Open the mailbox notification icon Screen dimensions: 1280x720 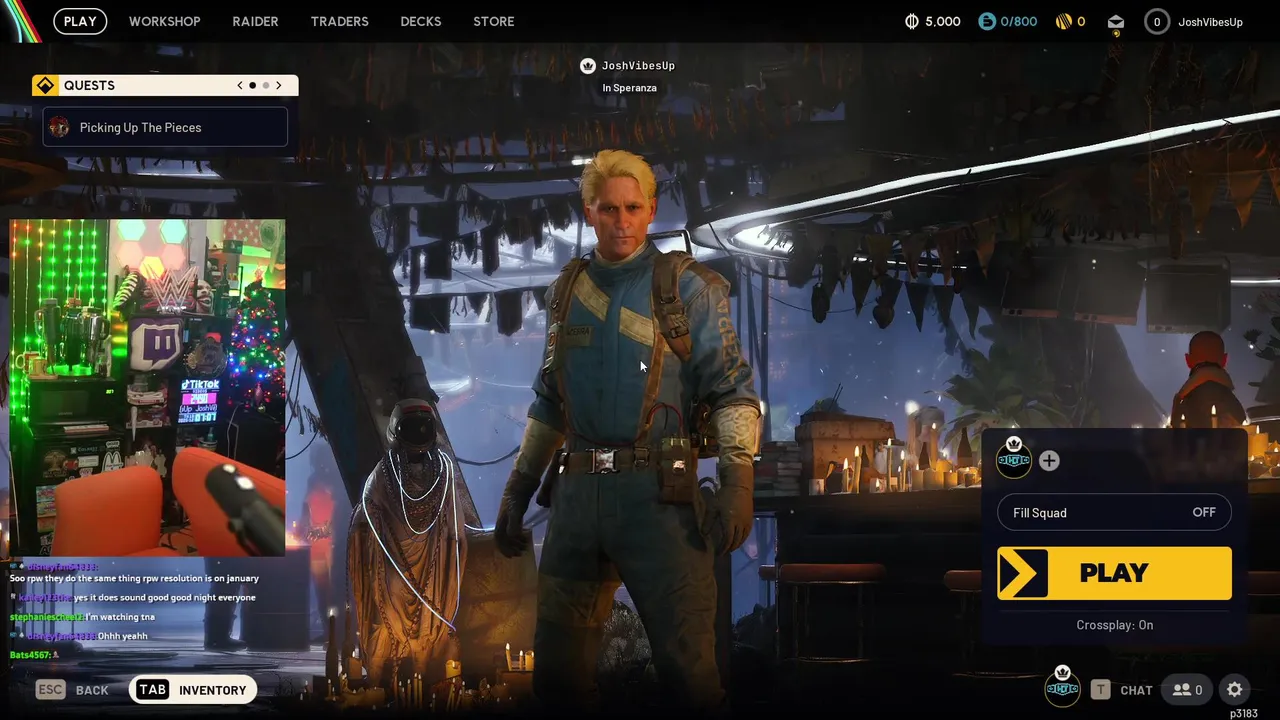click(x=1116, y=22)
